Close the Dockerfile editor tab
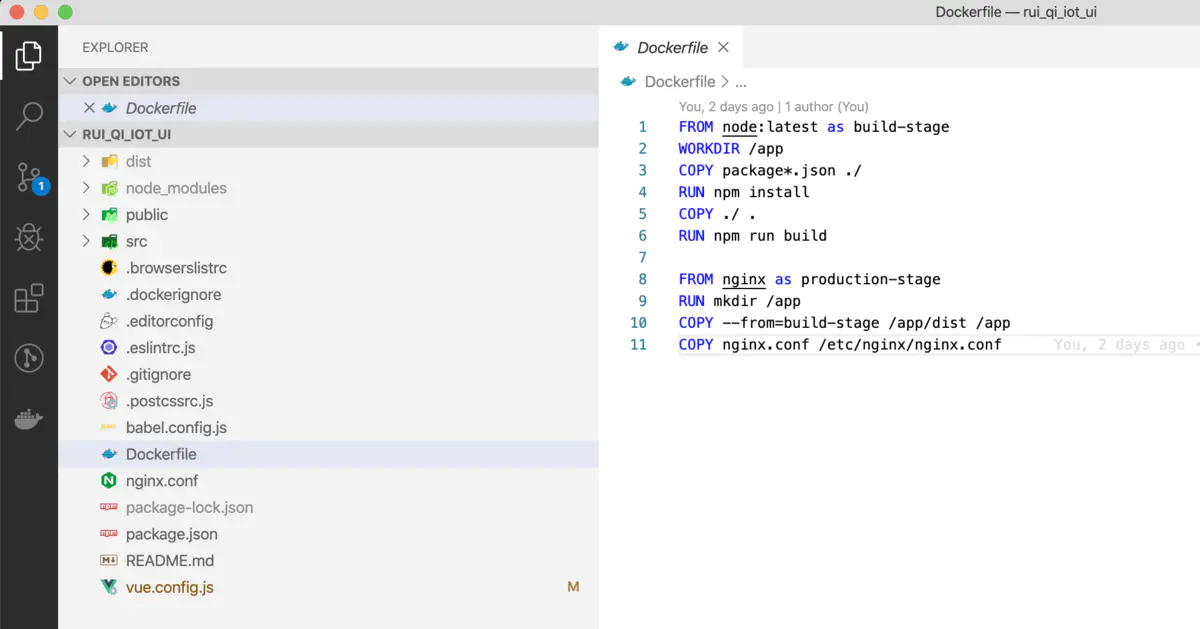1200x629 pixels. (x=723, y=47)
